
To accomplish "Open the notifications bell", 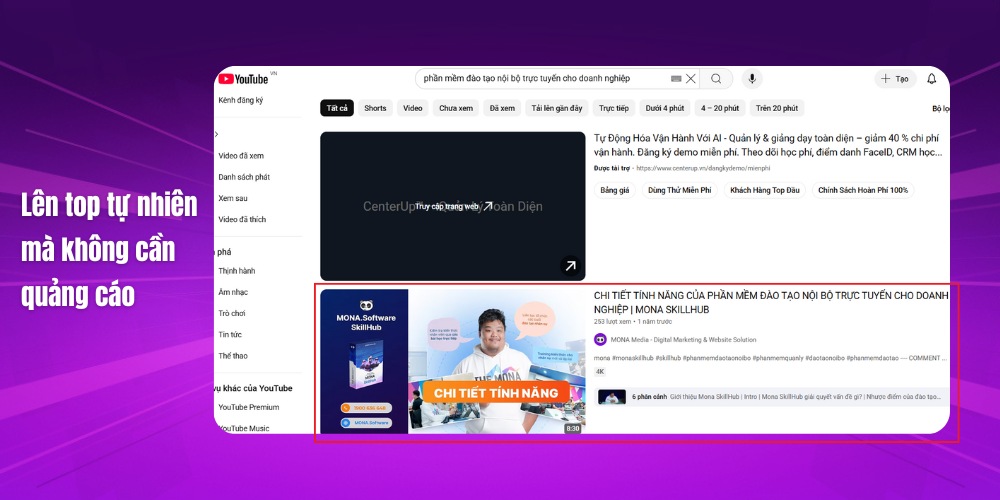I will pyautogui.click(x=932, y=78).
